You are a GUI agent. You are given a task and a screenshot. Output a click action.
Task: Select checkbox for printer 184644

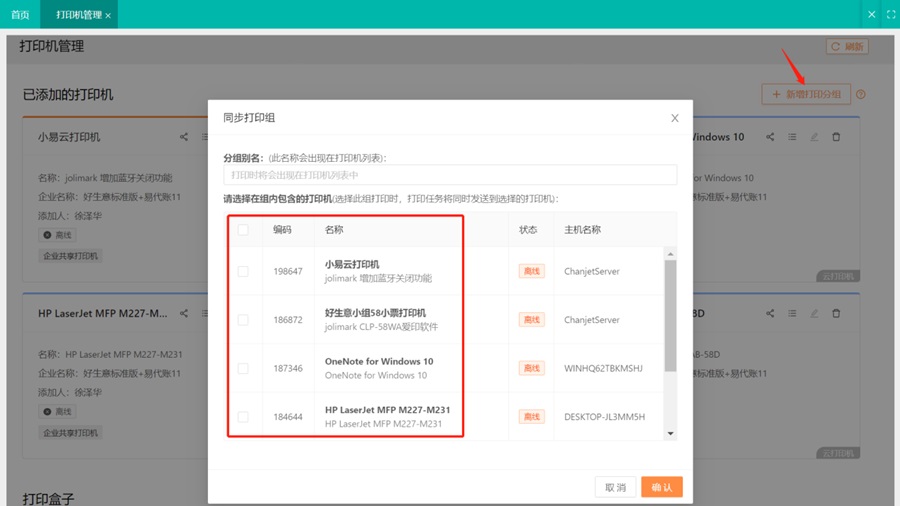click(243, 417)
